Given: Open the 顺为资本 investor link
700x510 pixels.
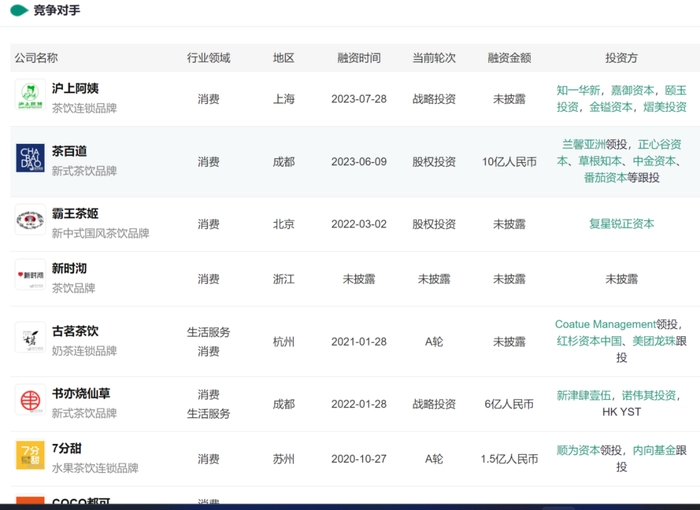Looking at the screenshot, I should coord(581,451).
